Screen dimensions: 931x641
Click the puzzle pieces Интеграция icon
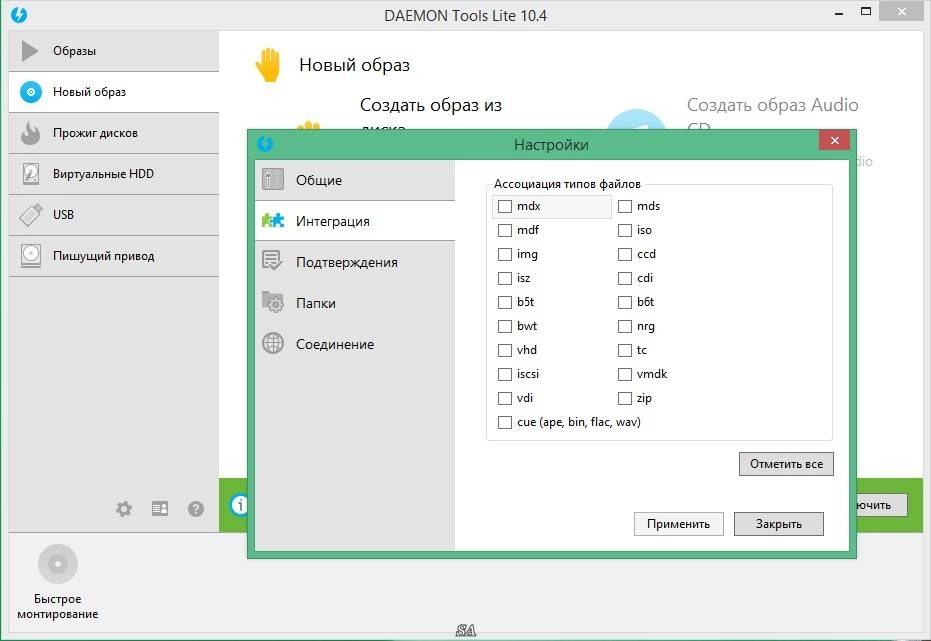pos(273,221)
